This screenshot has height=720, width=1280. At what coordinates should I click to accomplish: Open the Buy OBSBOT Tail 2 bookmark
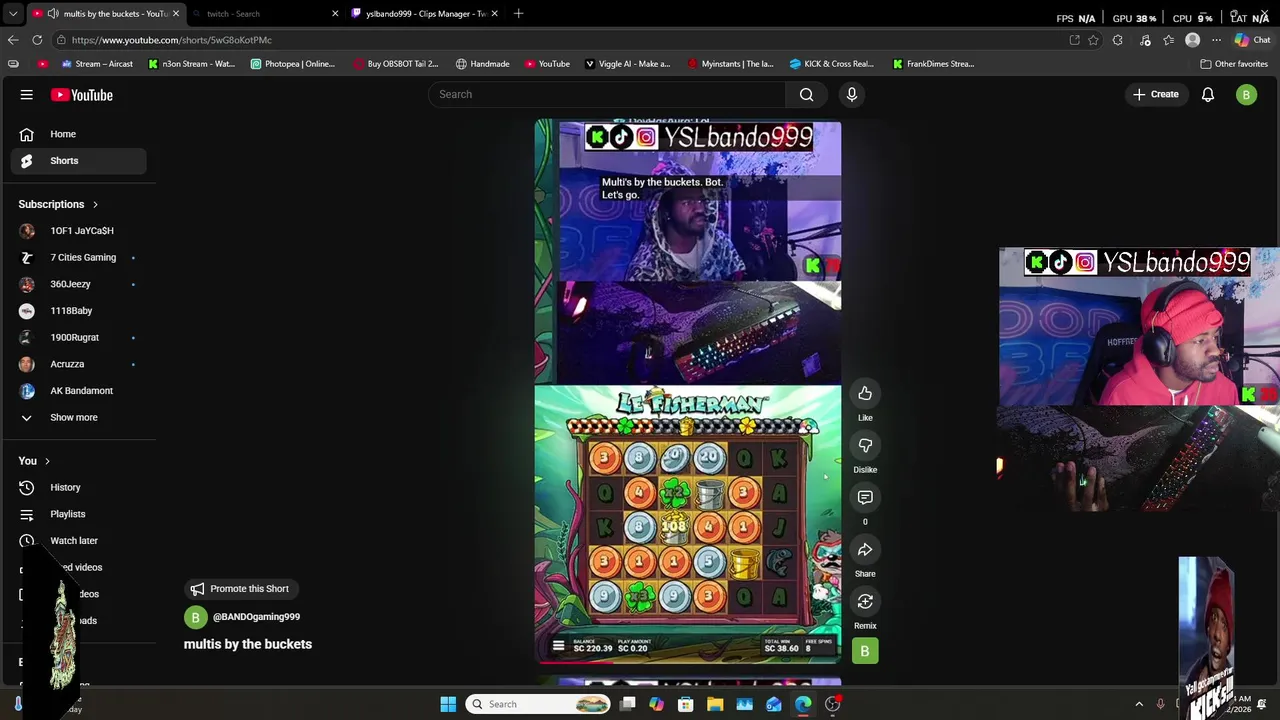point(396,64)
